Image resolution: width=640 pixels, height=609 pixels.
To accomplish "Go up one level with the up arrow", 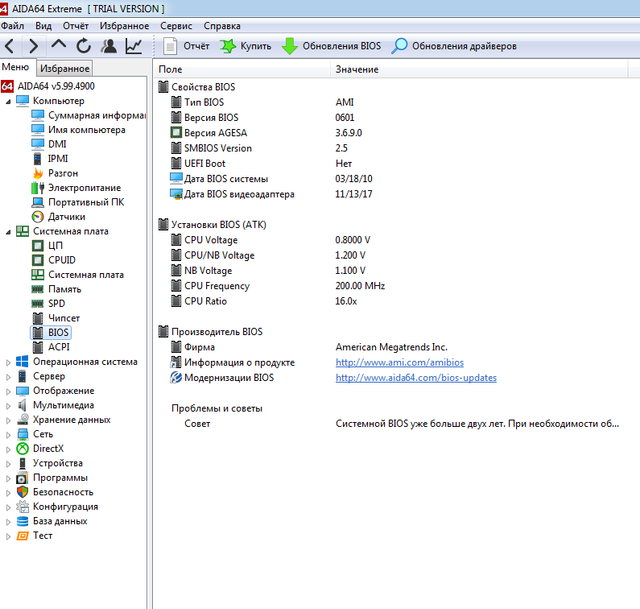I will 59,44.
